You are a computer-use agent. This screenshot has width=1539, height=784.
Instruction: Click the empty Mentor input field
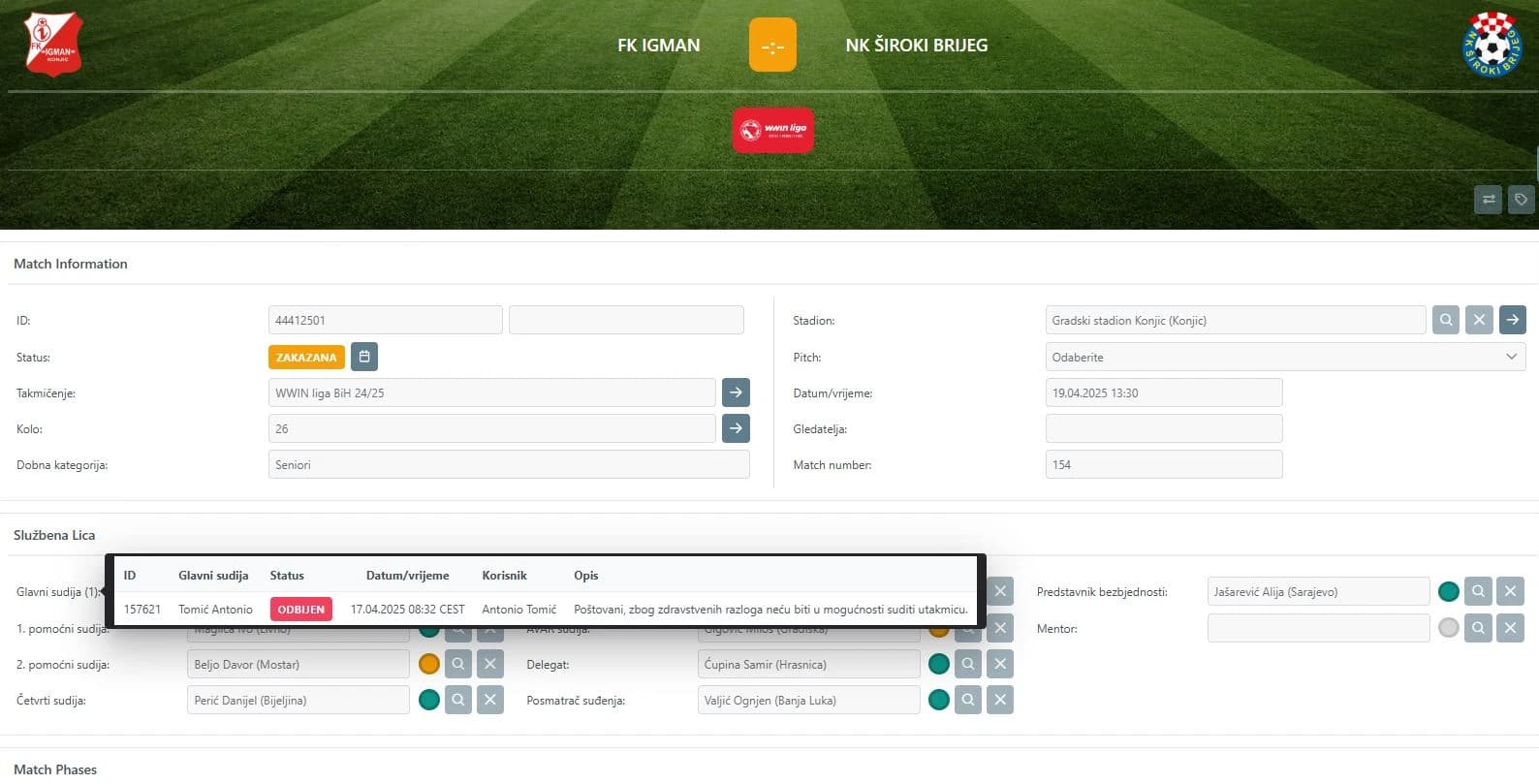[1319, 628]
